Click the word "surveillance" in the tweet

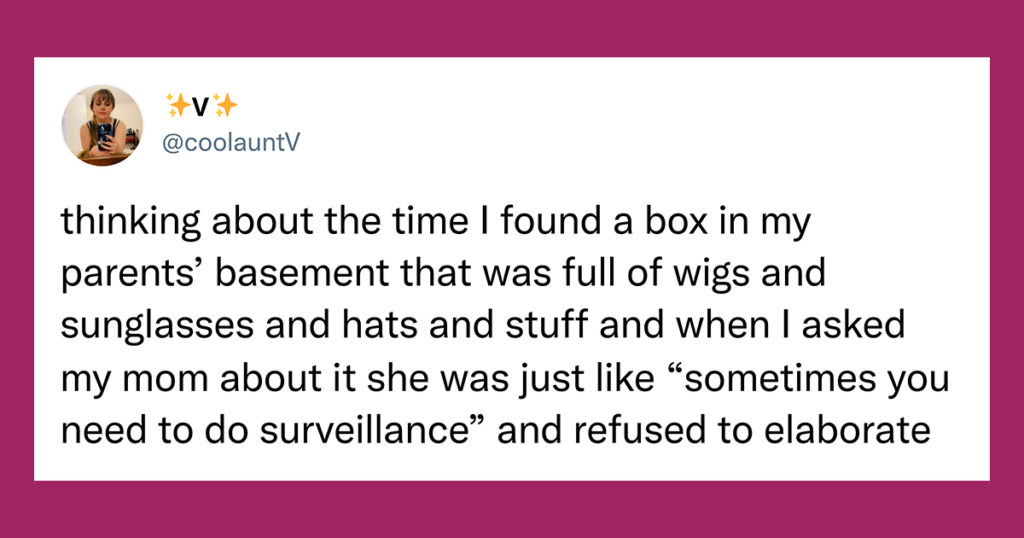(x=364, y=430)
